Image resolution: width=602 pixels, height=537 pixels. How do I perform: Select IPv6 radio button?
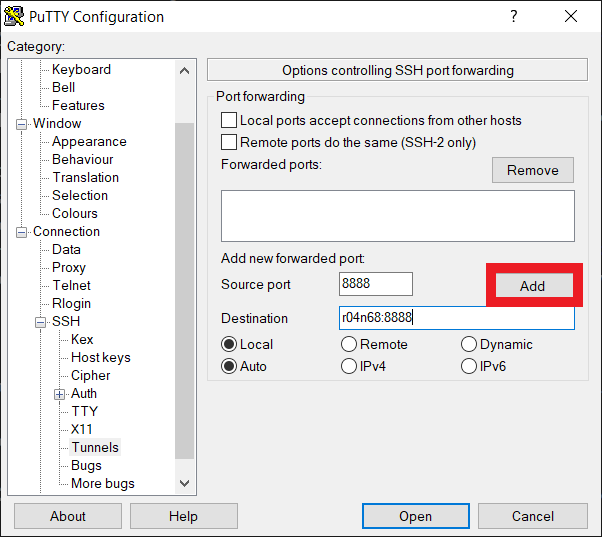pyautogui.click(x=469, y=366)
